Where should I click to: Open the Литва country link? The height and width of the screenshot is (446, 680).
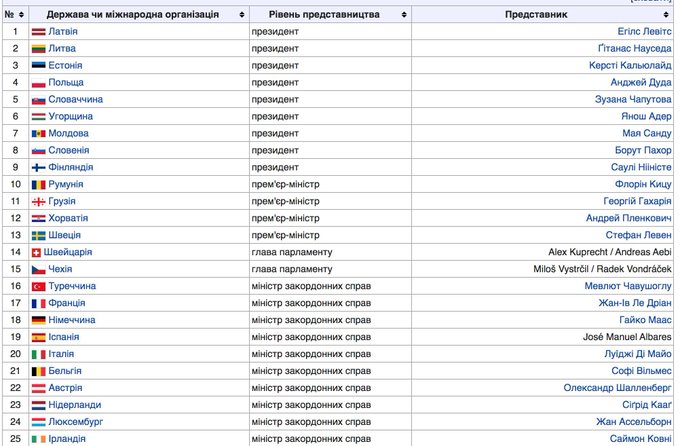[62, 49]
